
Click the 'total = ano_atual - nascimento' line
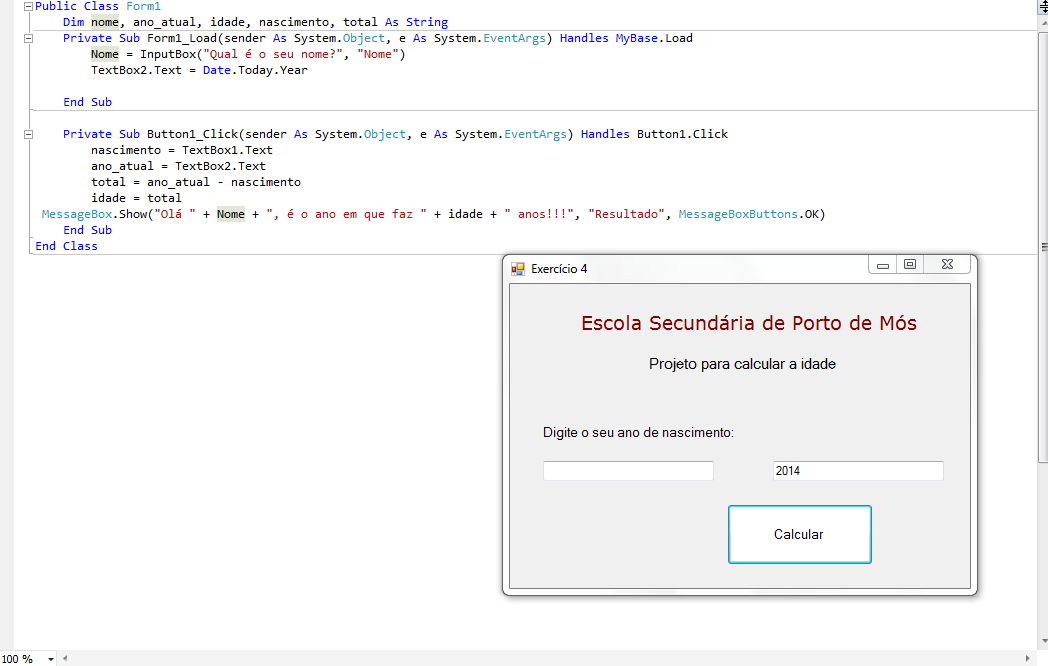pos(196,183)
